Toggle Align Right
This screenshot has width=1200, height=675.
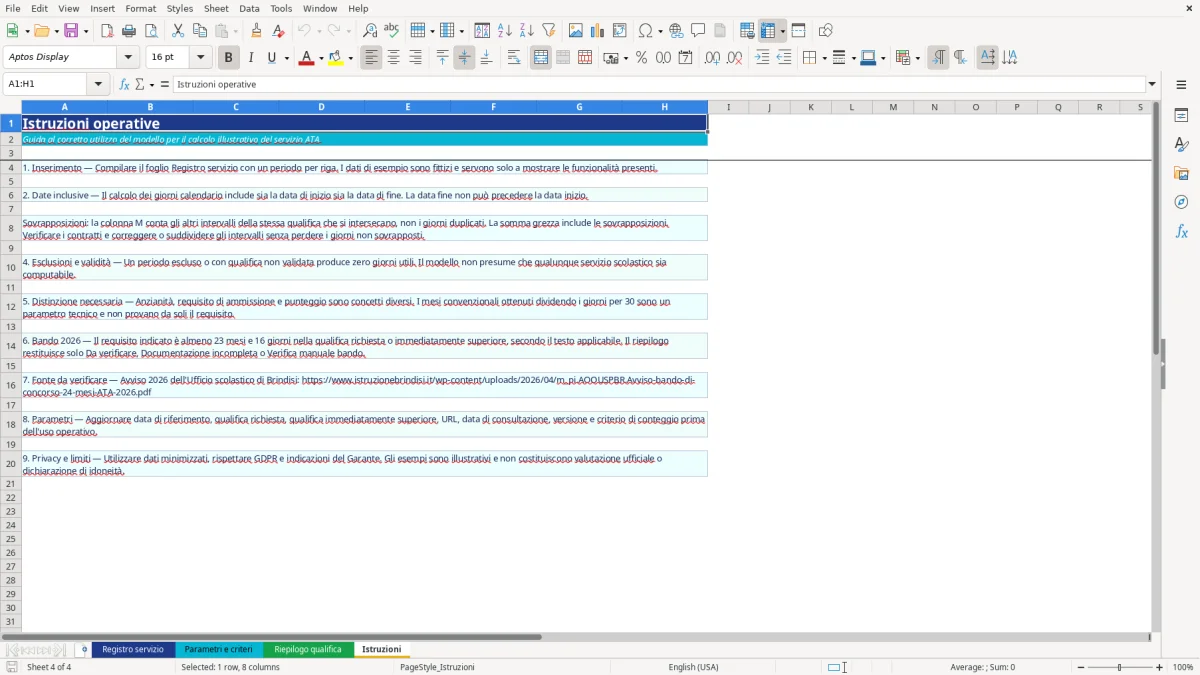[416, 58]
